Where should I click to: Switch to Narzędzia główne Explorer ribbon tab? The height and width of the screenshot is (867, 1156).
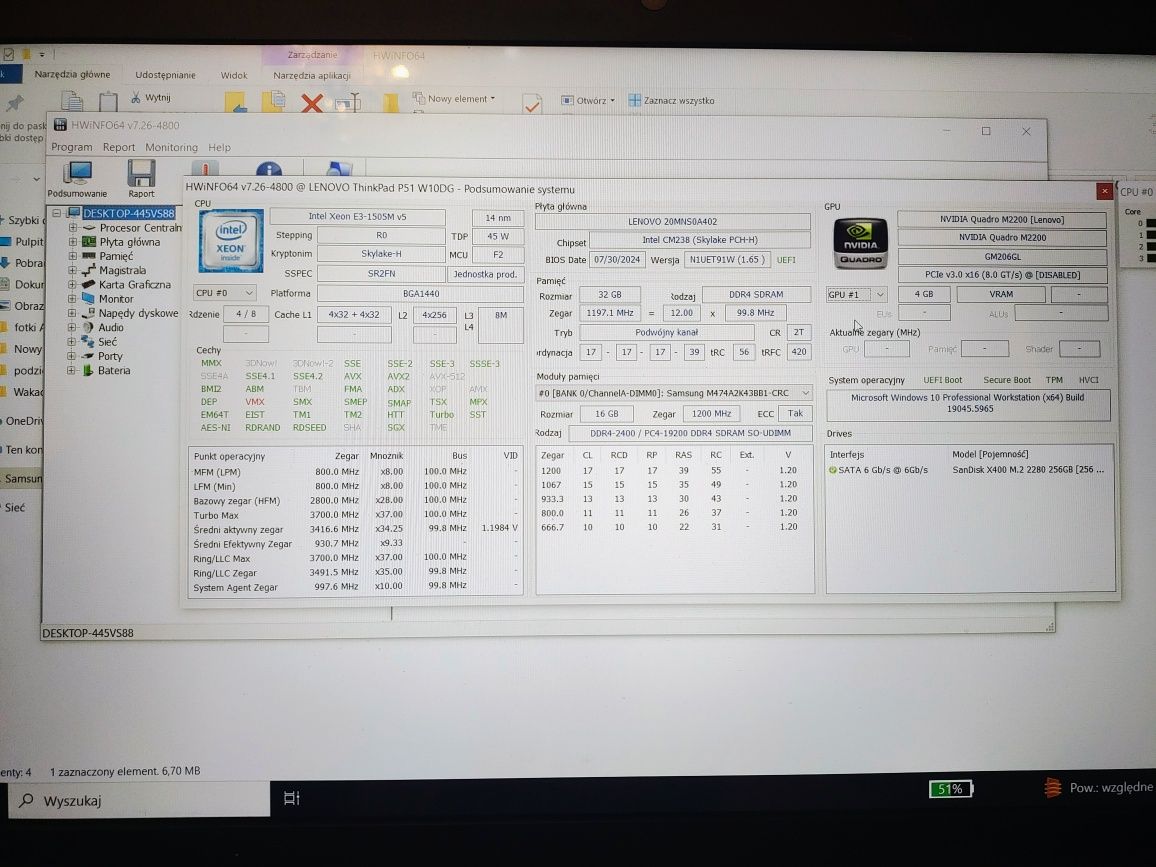pos(72,74)
